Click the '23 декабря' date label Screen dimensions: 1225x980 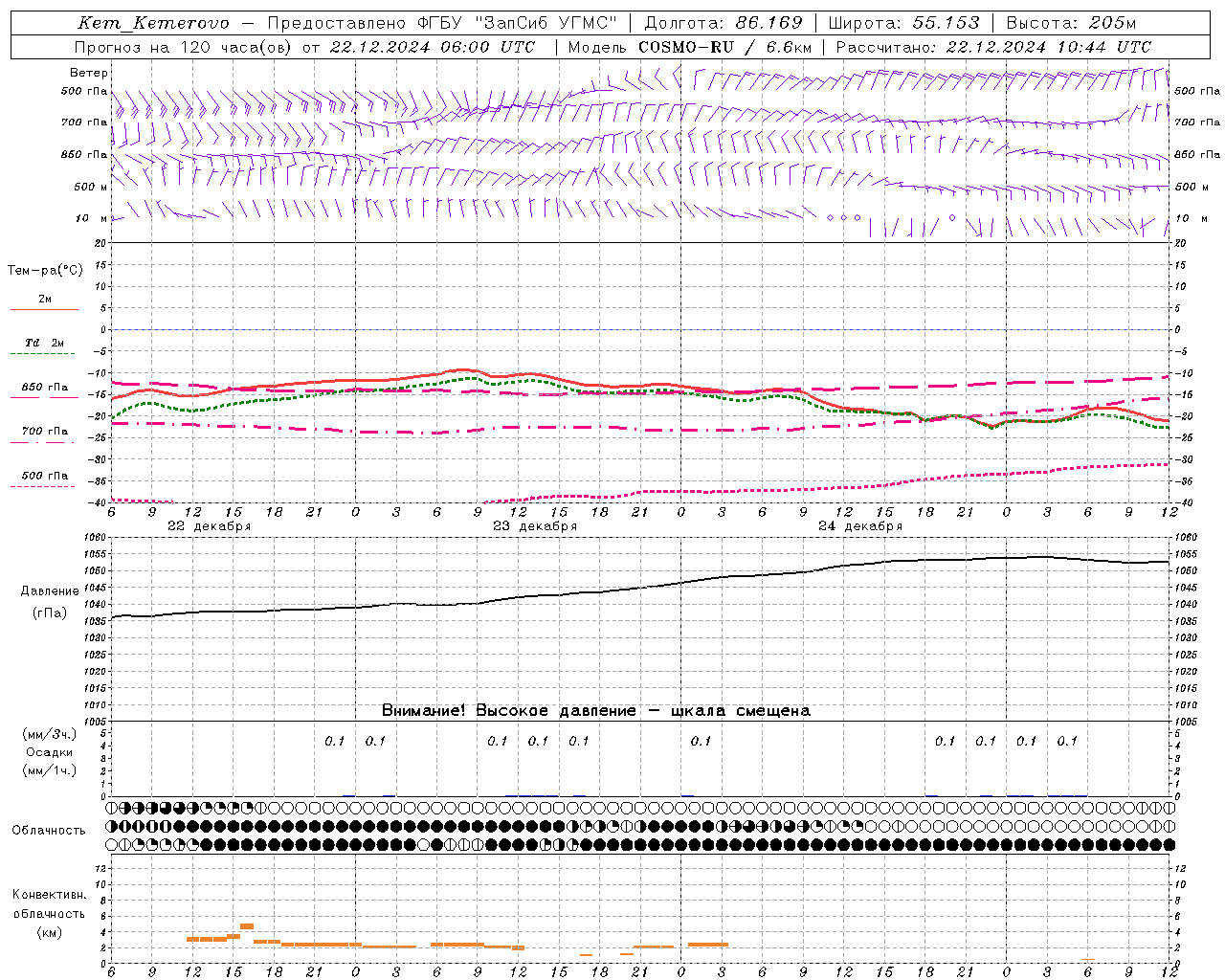point(535,526)
